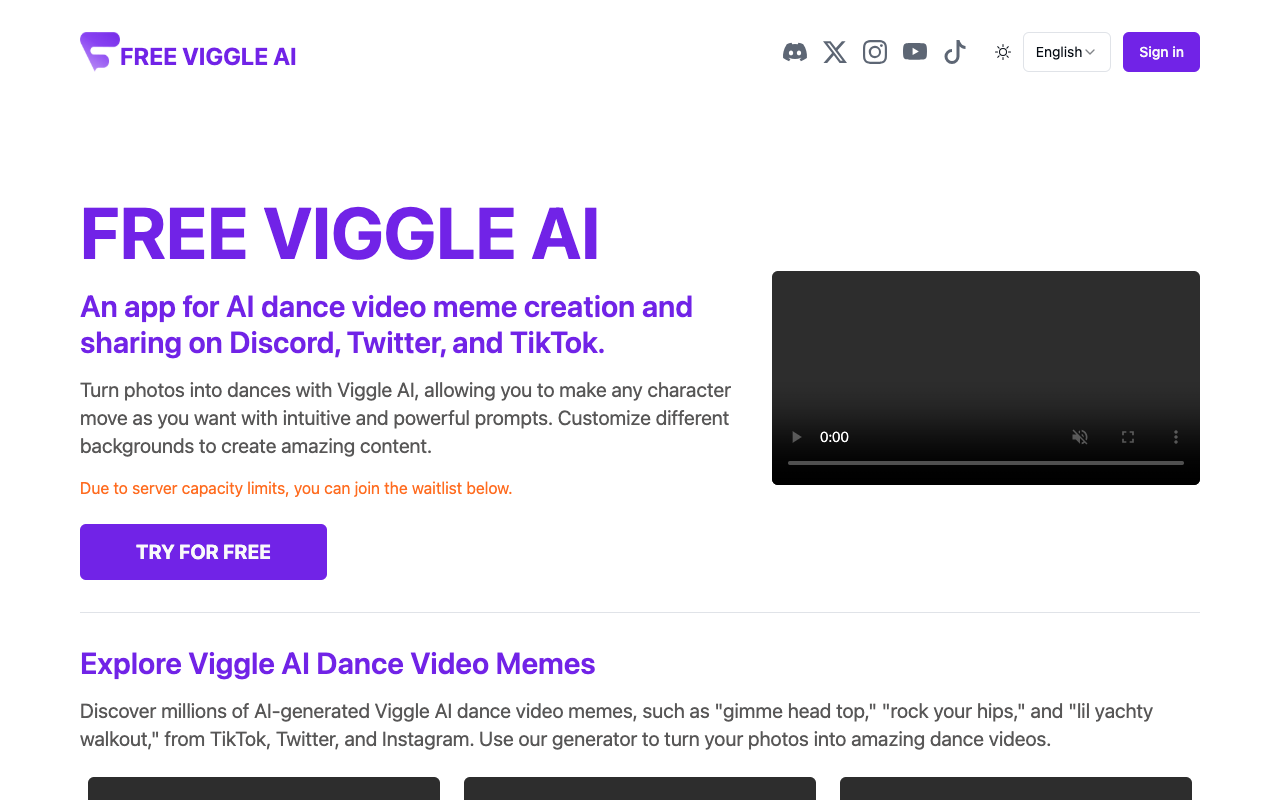Viewport: 1280px width, 800px height.
Task: Toggle light/dark mode with the sun icon
Action: [1002, 52]
